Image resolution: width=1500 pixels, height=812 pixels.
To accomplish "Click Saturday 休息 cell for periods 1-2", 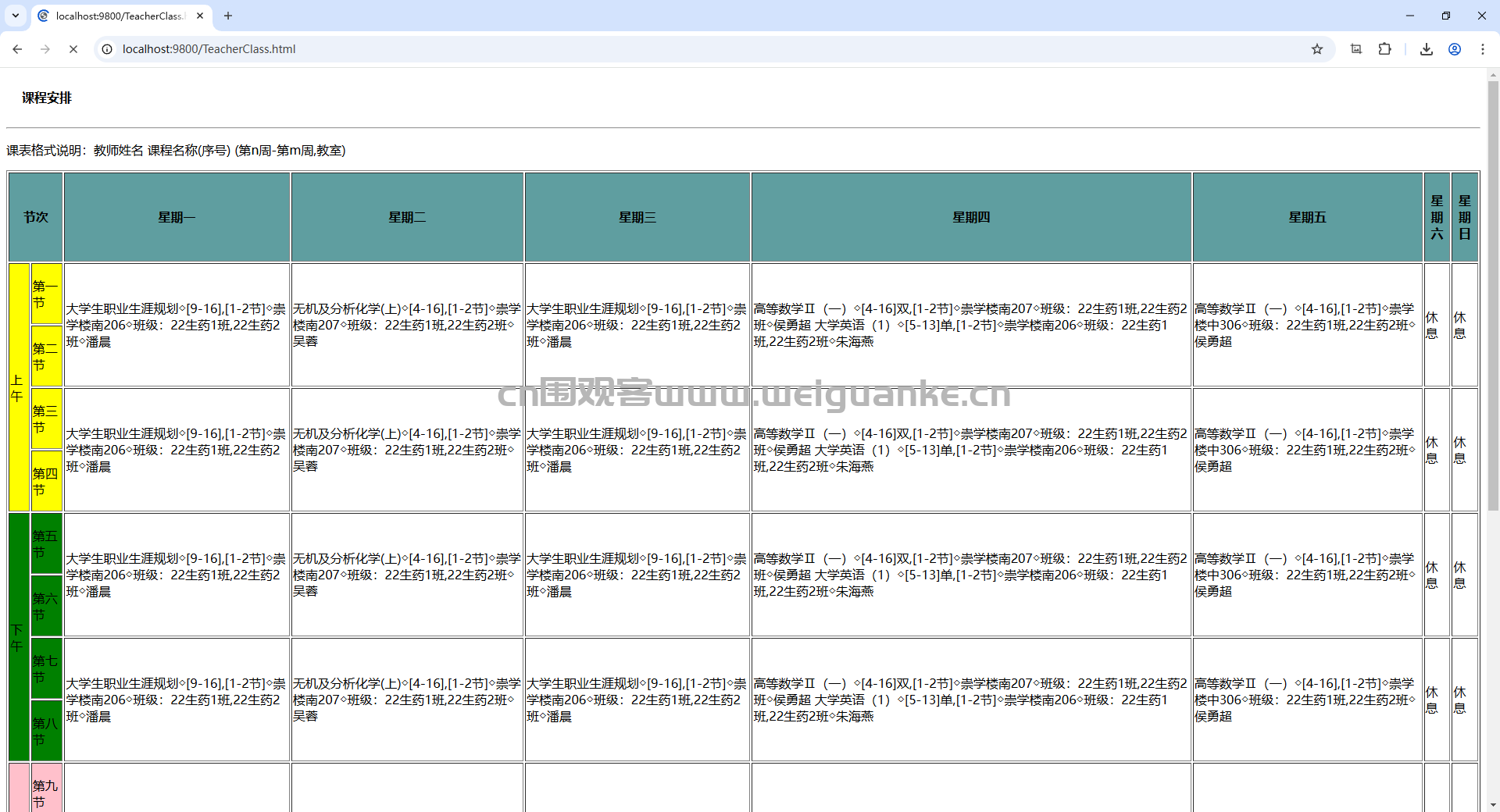I will (x=1437, y=325).
